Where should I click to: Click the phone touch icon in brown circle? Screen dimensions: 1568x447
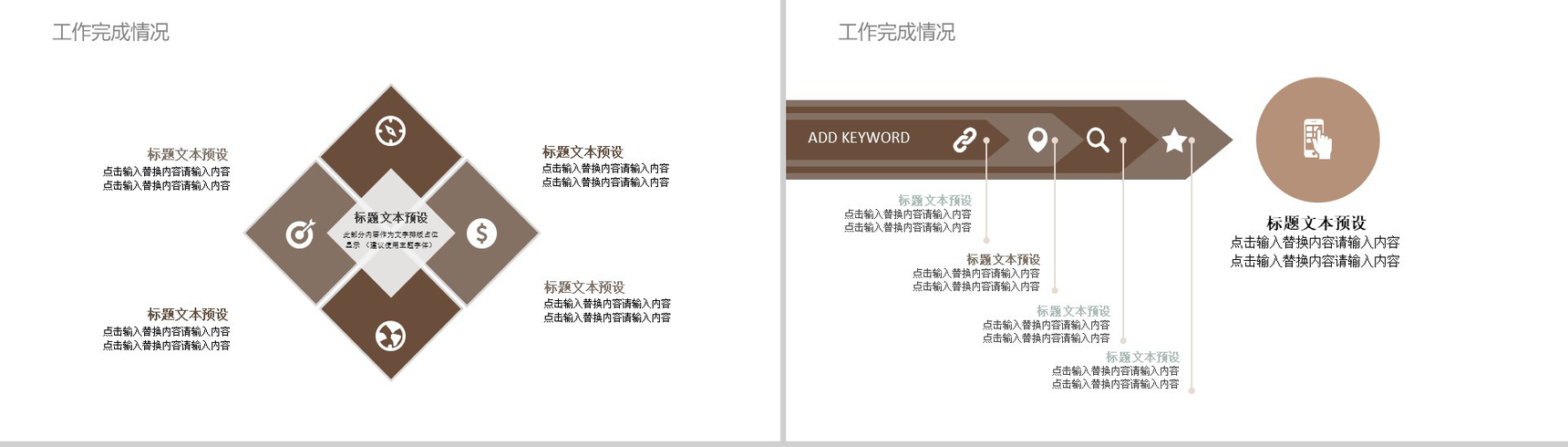point(1317,140)
